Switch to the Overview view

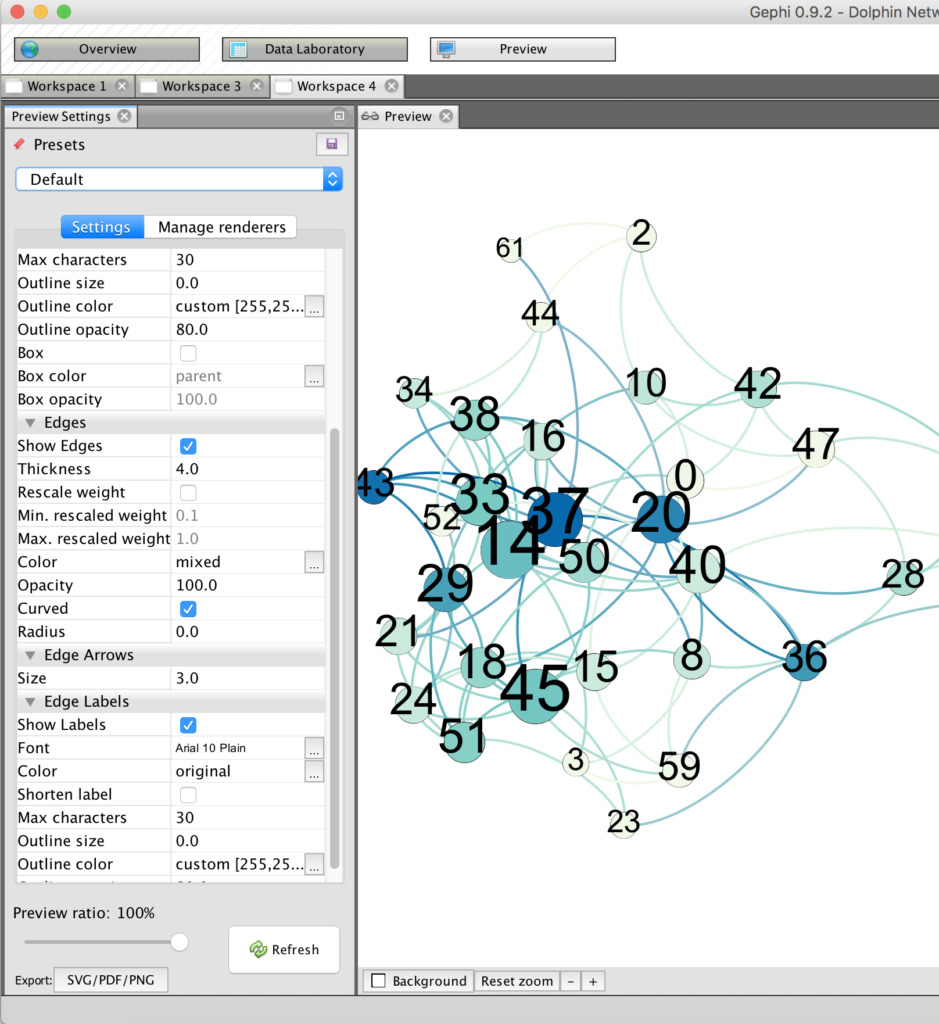106,48
